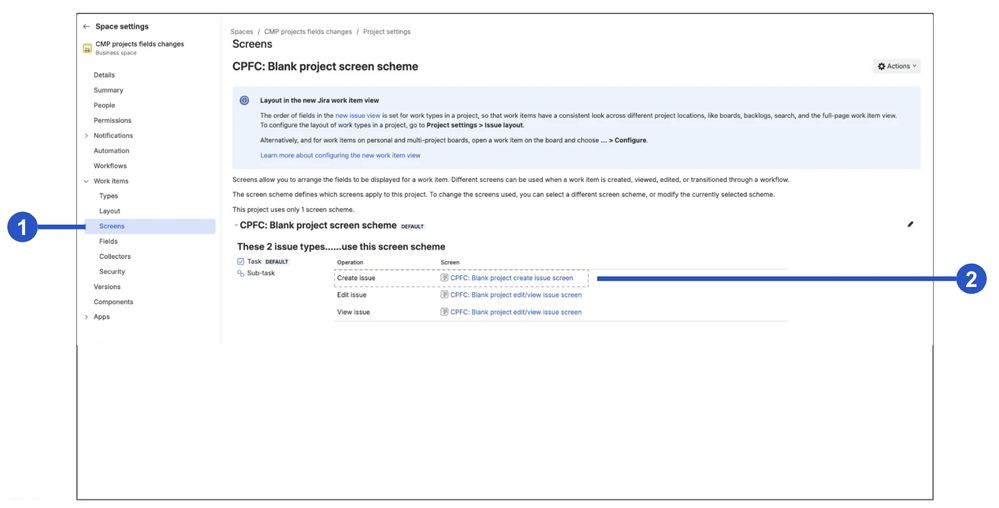The height and width of the screenshot is (508, 999).
Task: Click the screen icon in the Edit issue row
Action: coord(444,295)
